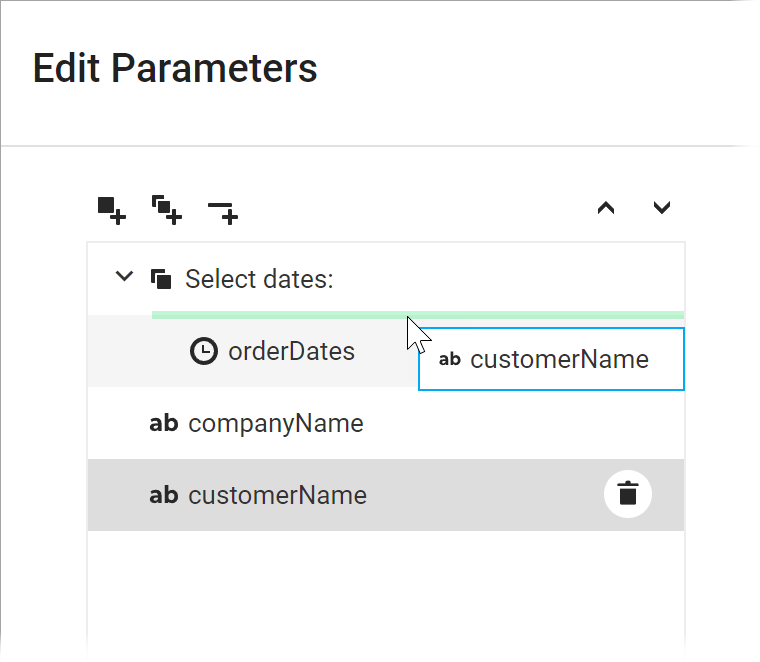This screenshot has height=662, width=760.
Task: Select the customerName label in the list
Action: pyautogui.click(x=277, y=495)
